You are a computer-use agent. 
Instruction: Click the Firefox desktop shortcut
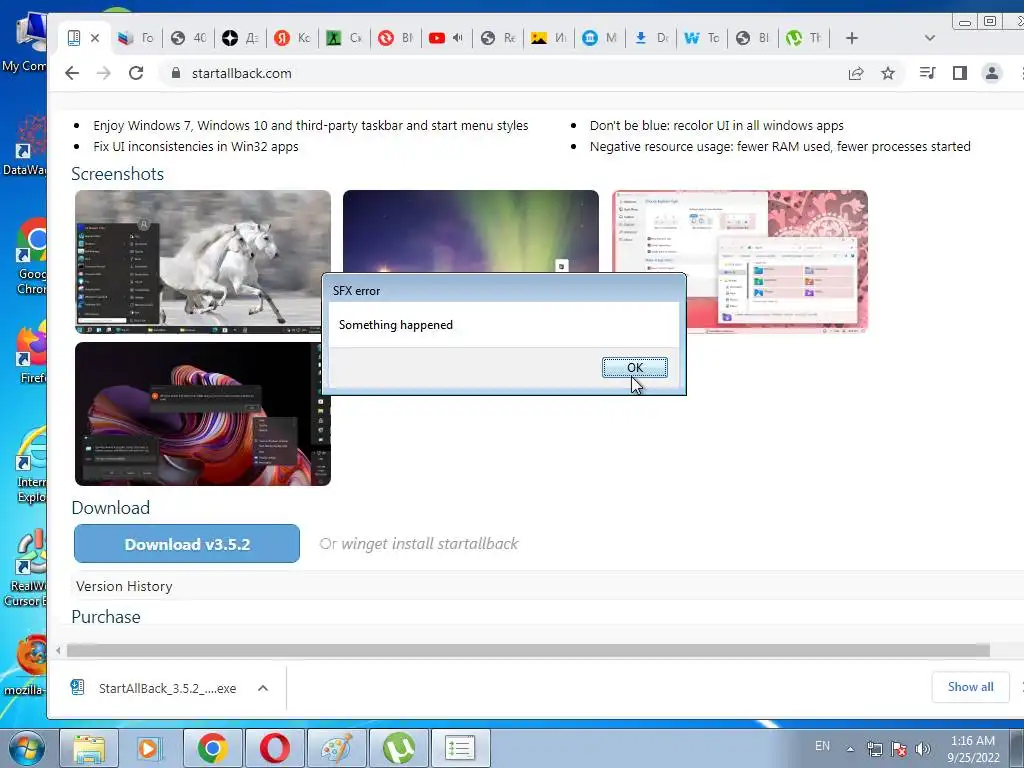point(30,353)
